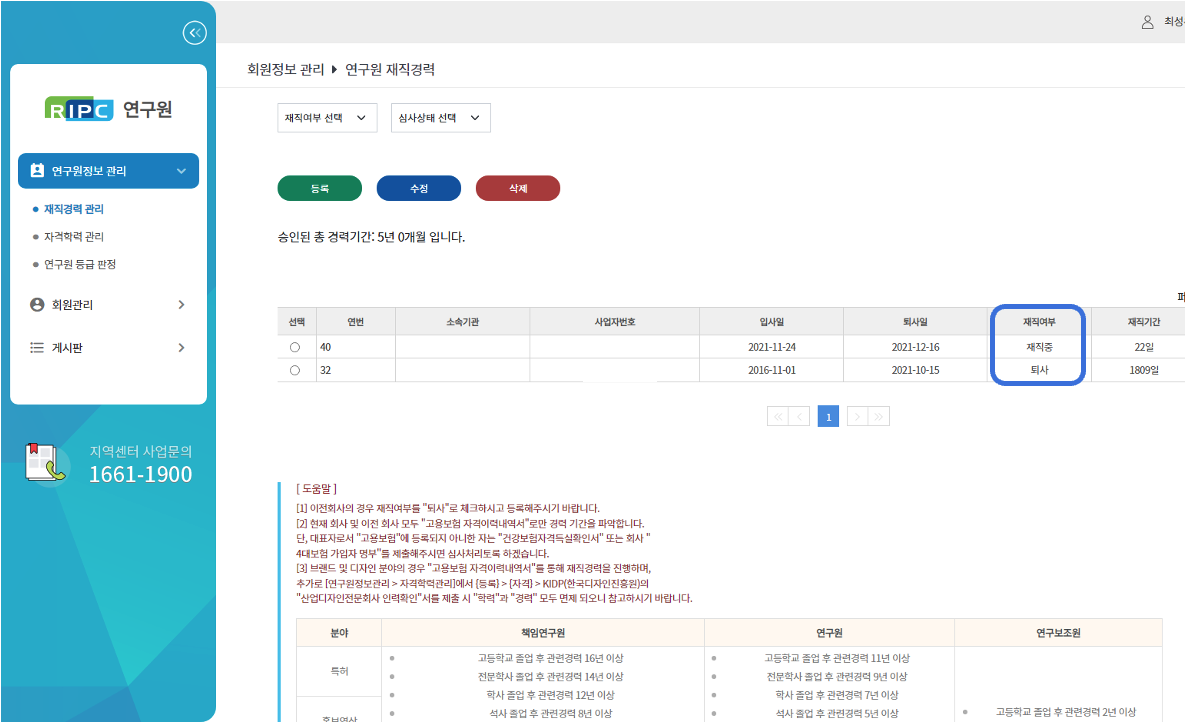Click the 게시판 list icon

37,348
